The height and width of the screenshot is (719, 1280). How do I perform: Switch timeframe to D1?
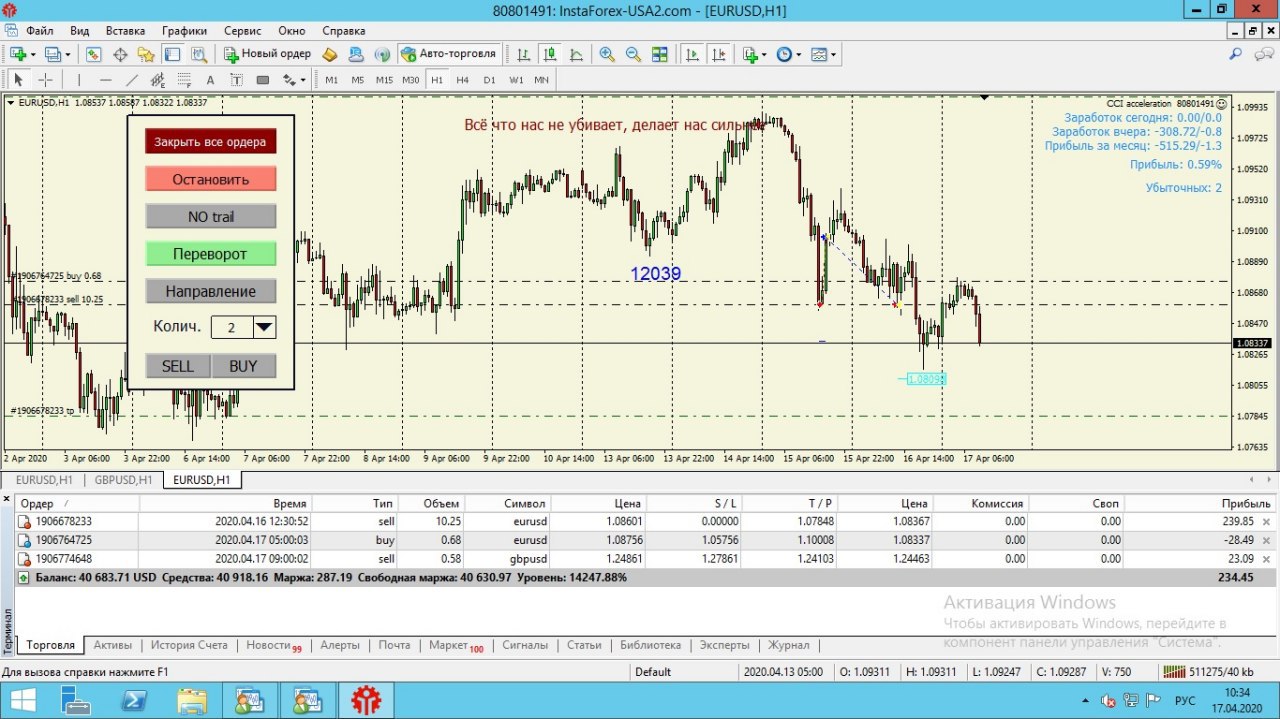tap(489, 80)
